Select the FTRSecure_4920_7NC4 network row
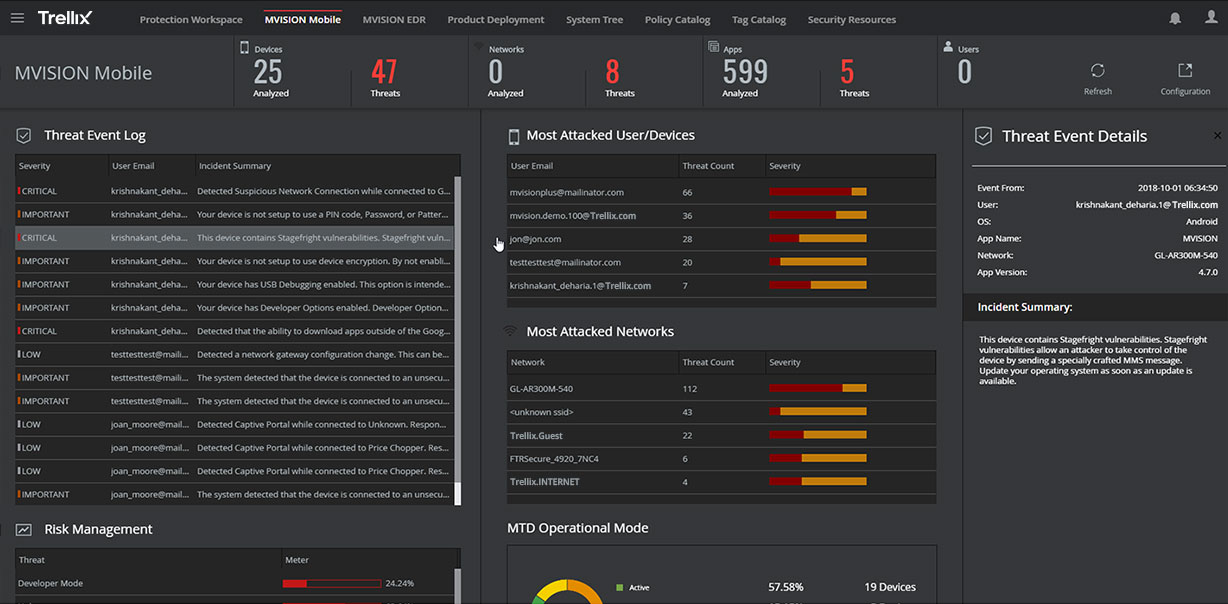1228x604 pixels. point(722,458)
